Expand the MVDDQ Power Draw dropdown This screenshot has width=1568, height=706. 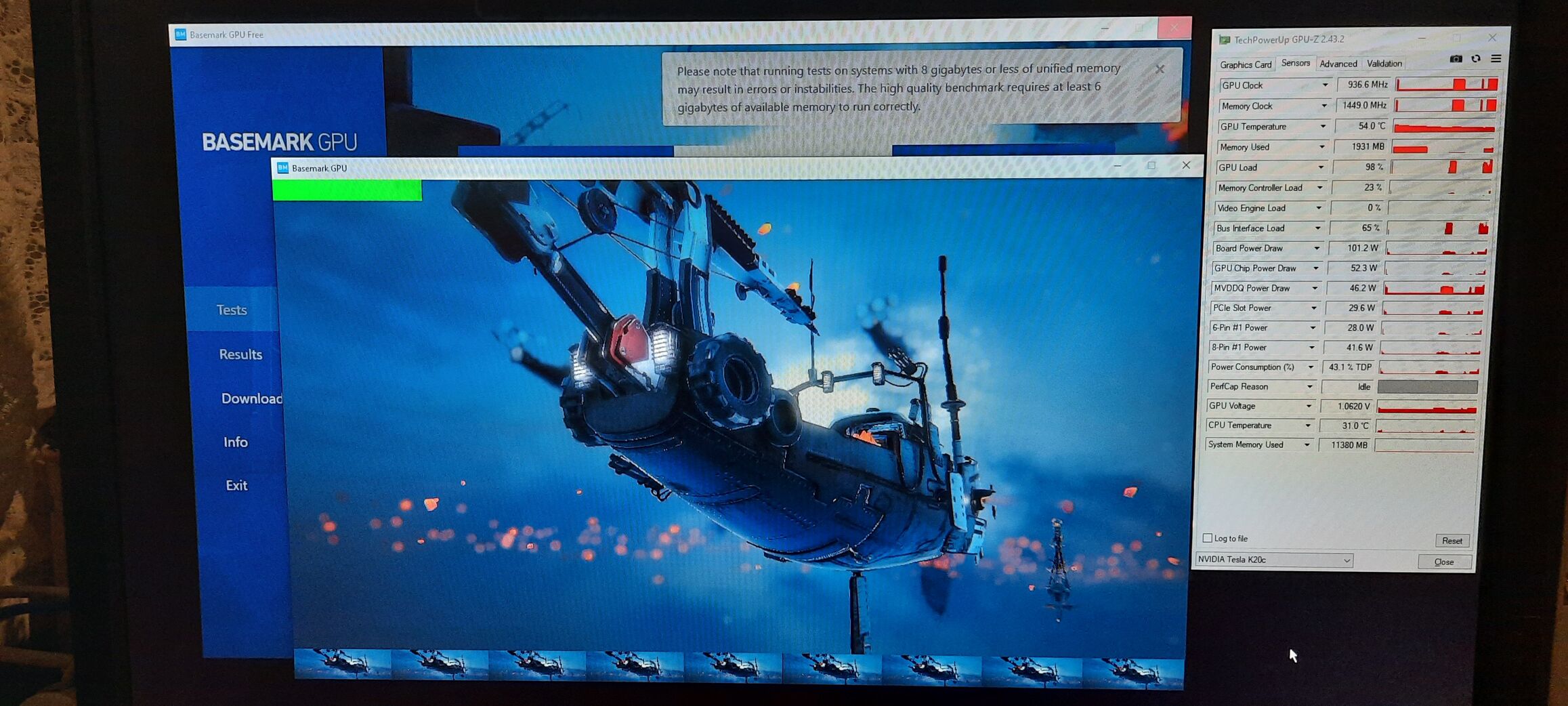[x=1315, y=288]
